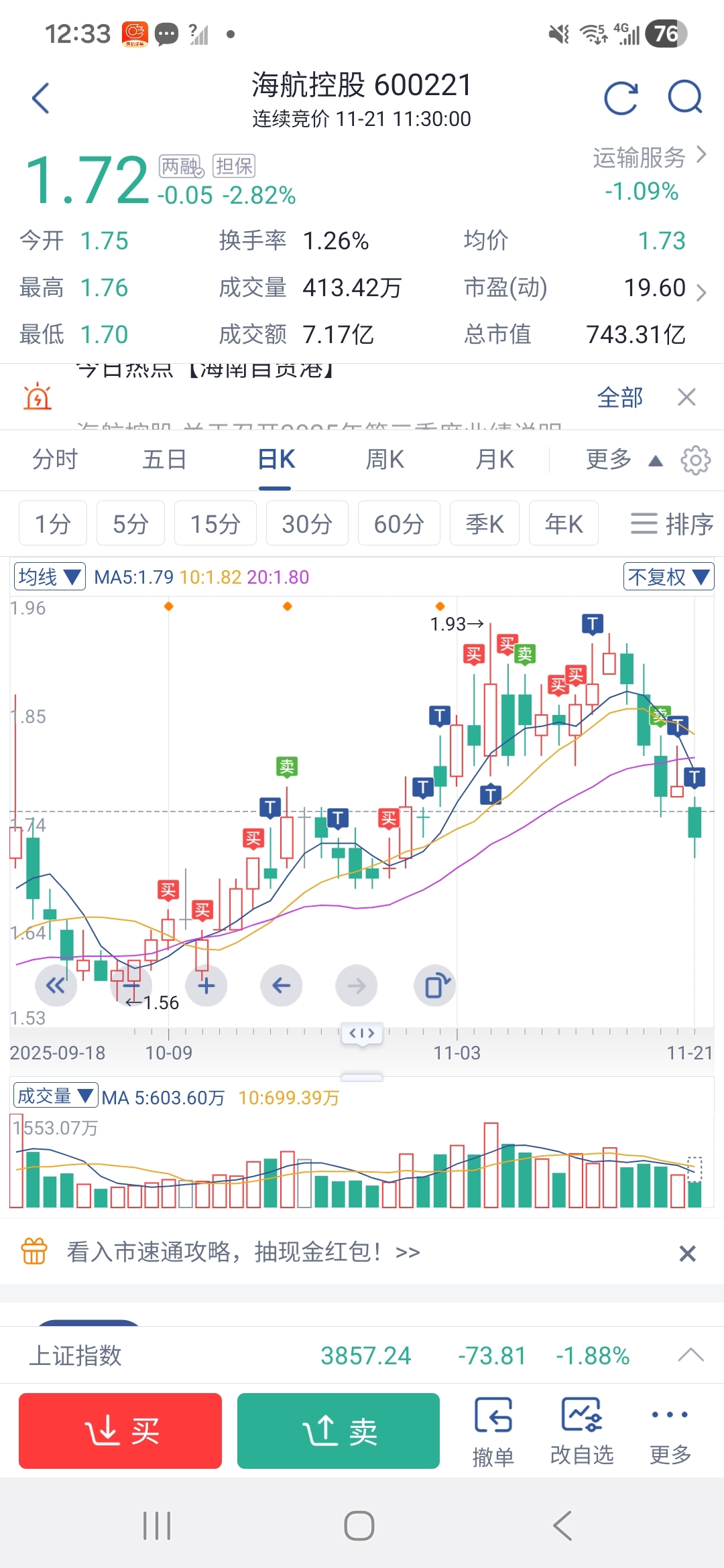The height and width of the screenshot is (1568, 724).
Task: Switch to 分时 intraday tab
Action: (55, 460)
